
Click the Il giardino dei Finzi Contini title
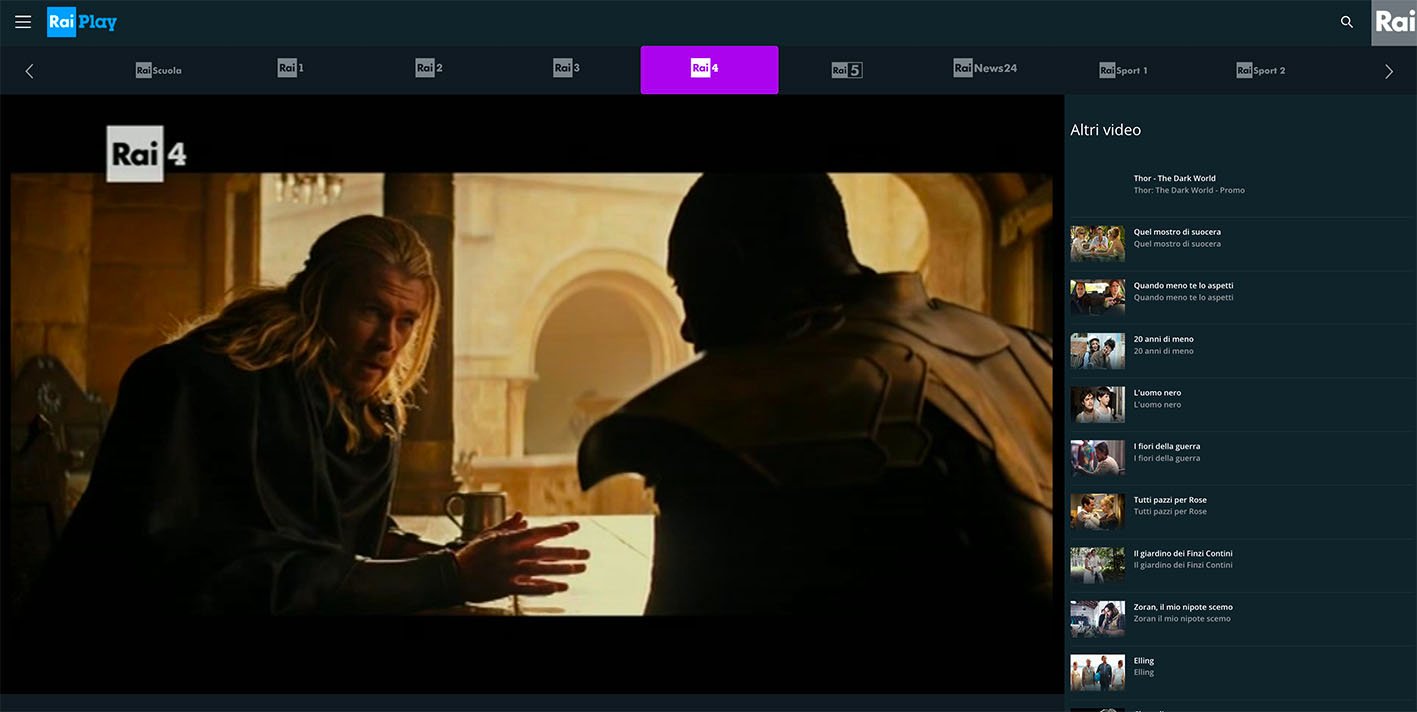pyautogui.click(x=1183, y=553)
